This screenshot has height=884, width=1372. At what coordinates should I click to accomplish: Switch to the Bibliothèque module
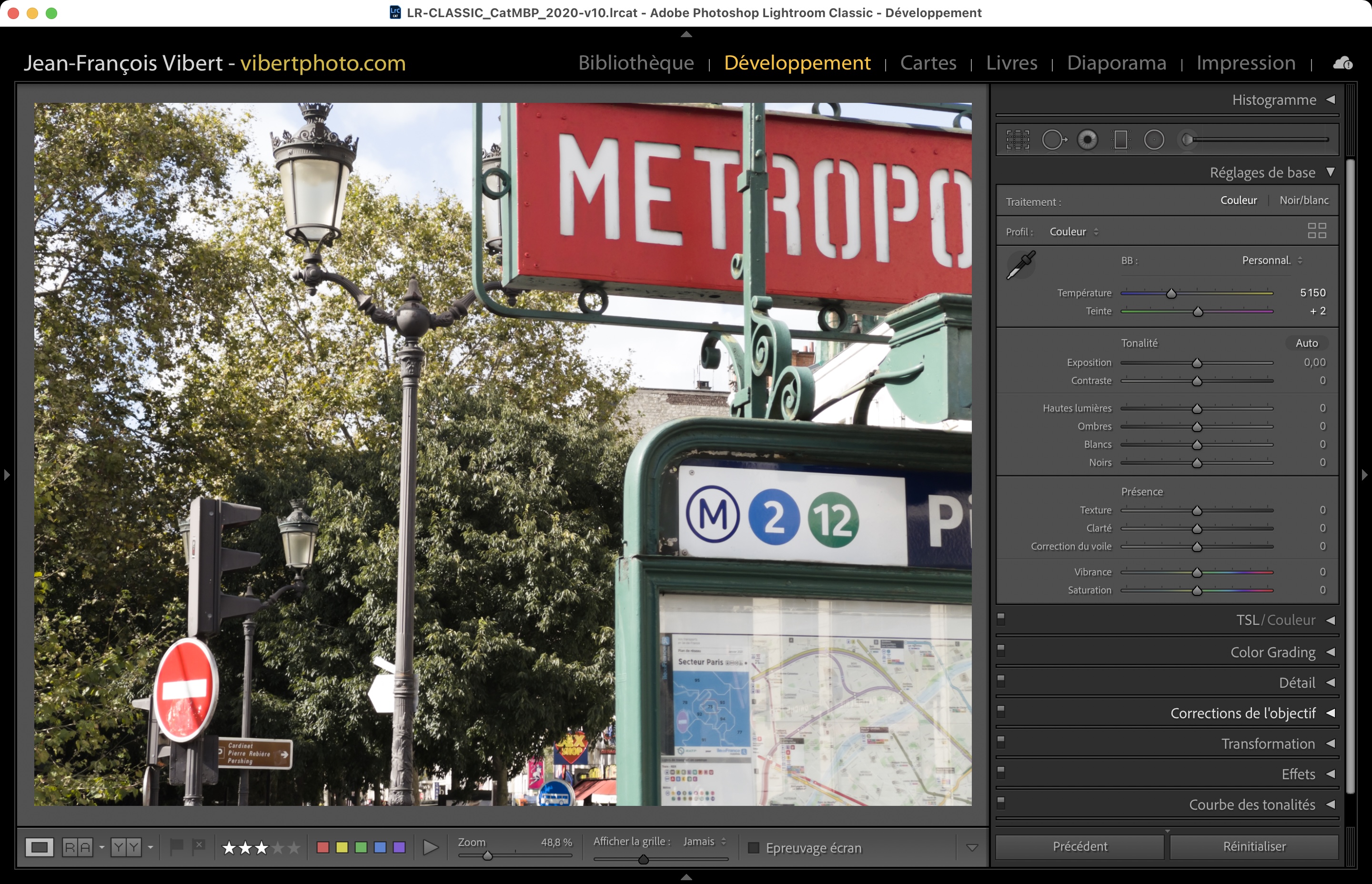pos(636,62)
